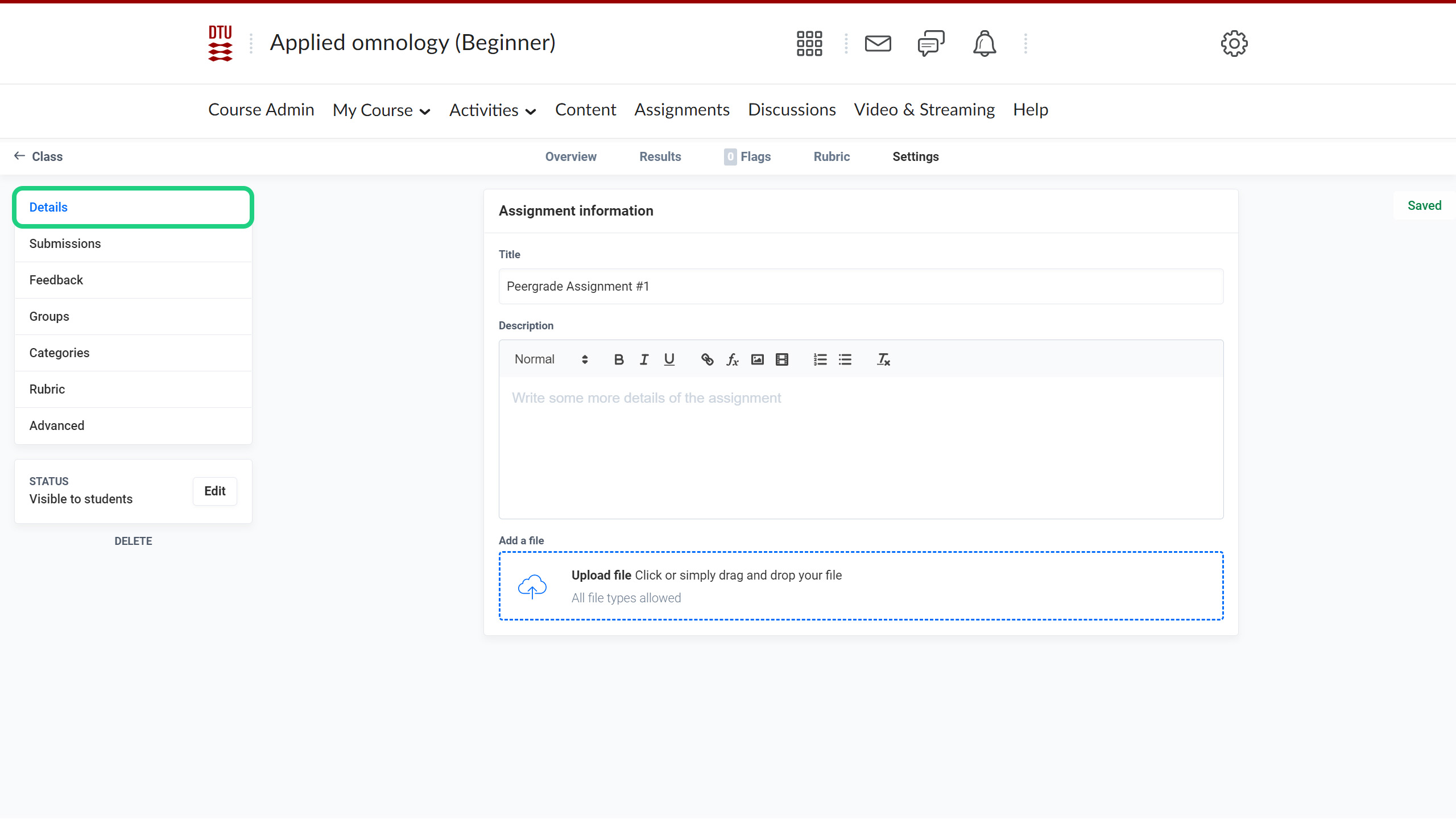Viewport: 1456px width, 819px height.
Task: Click the assignment Title input field
Action: click(x=861, y=286)
